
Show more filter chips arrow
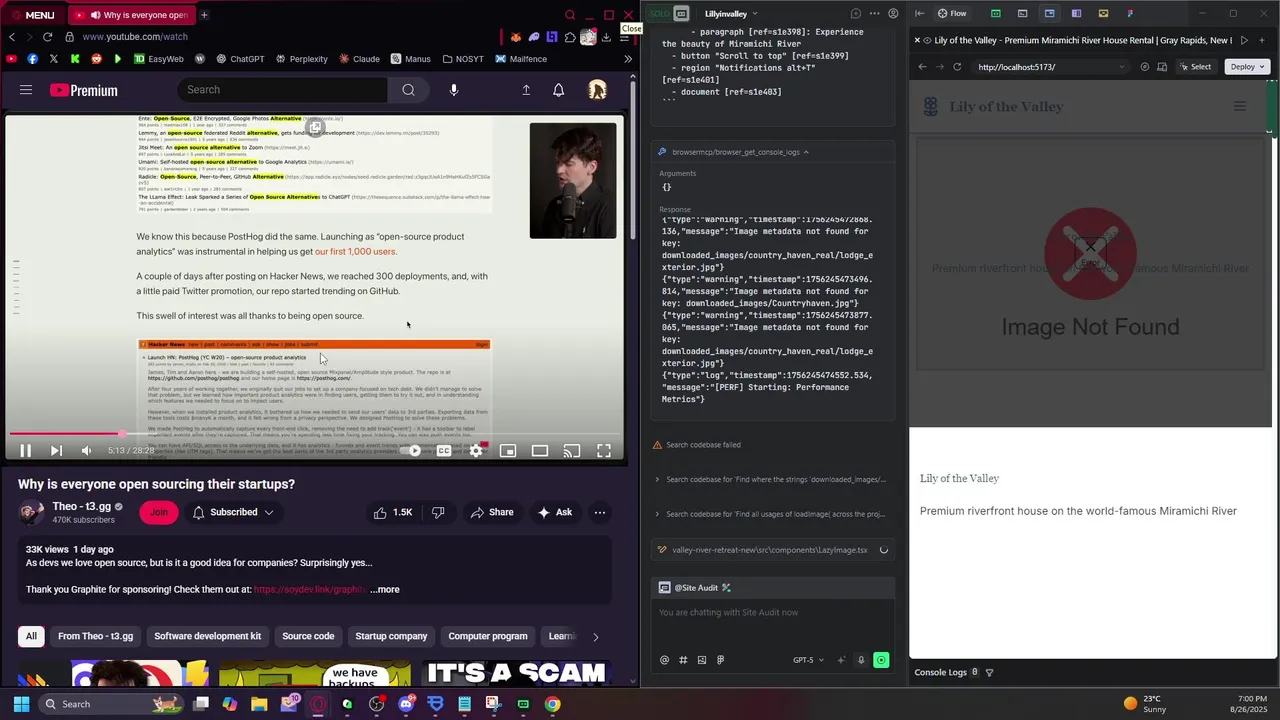click(x=596, y=636)
